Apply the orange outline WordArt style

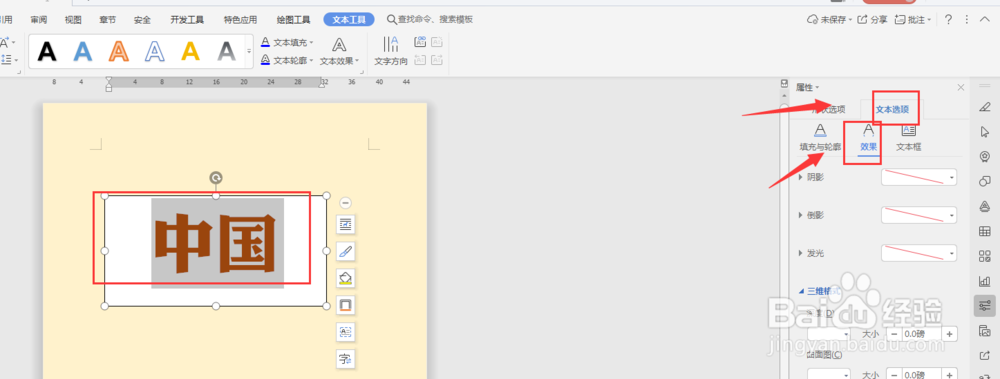[119, 51]
